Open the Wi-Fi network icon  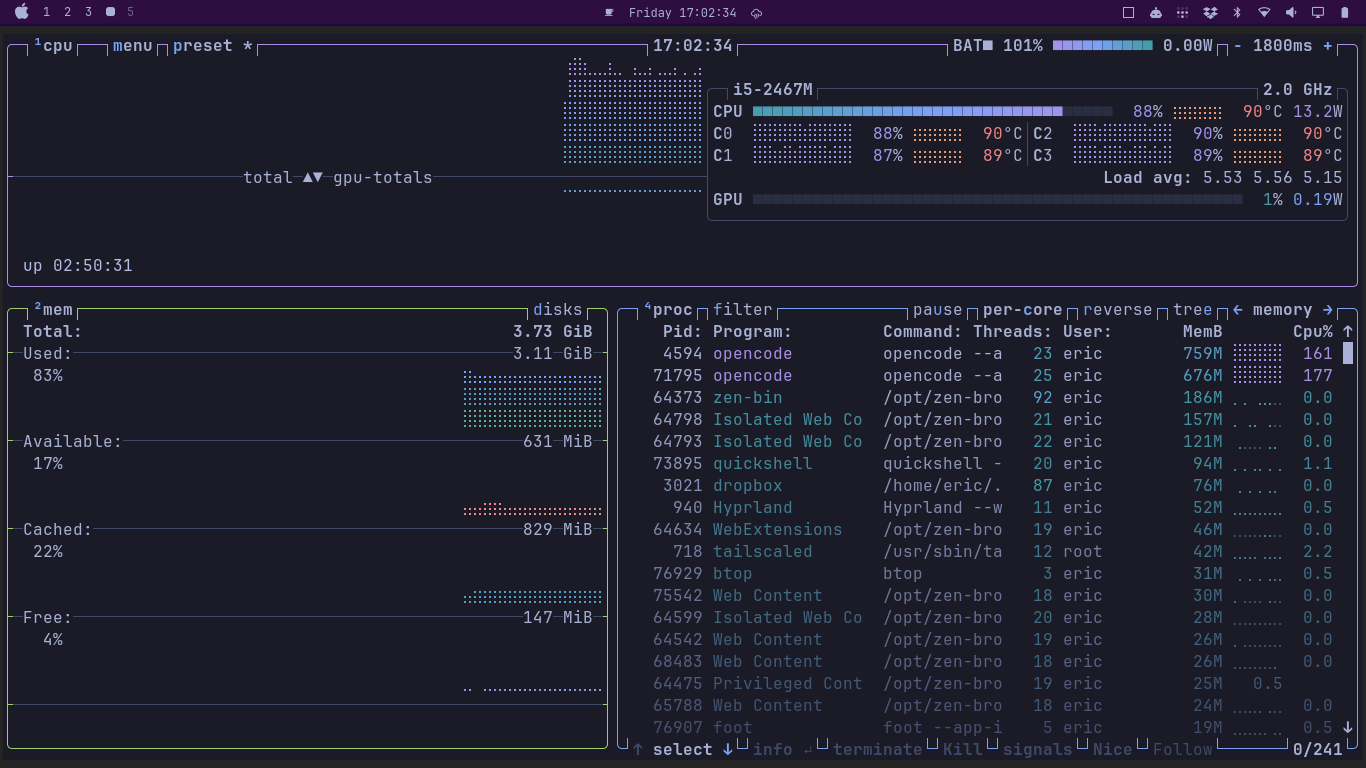click(1264, 13)
